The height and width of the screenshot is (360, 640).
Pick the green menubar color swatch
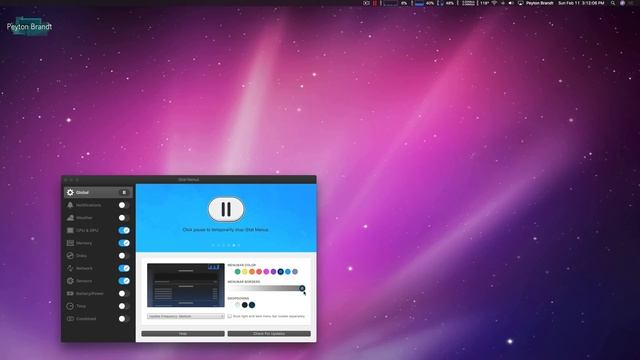[238, 271]
